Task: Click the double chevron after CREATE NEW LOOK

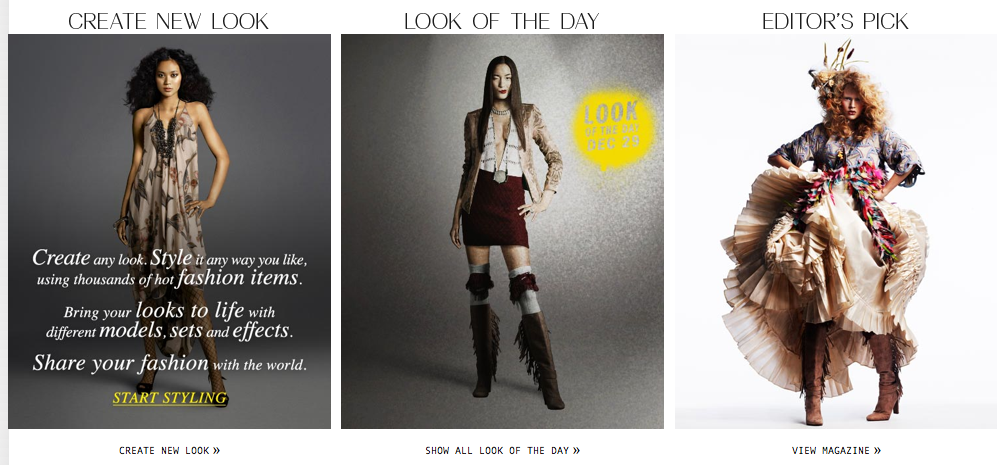Action: [216, 450]
